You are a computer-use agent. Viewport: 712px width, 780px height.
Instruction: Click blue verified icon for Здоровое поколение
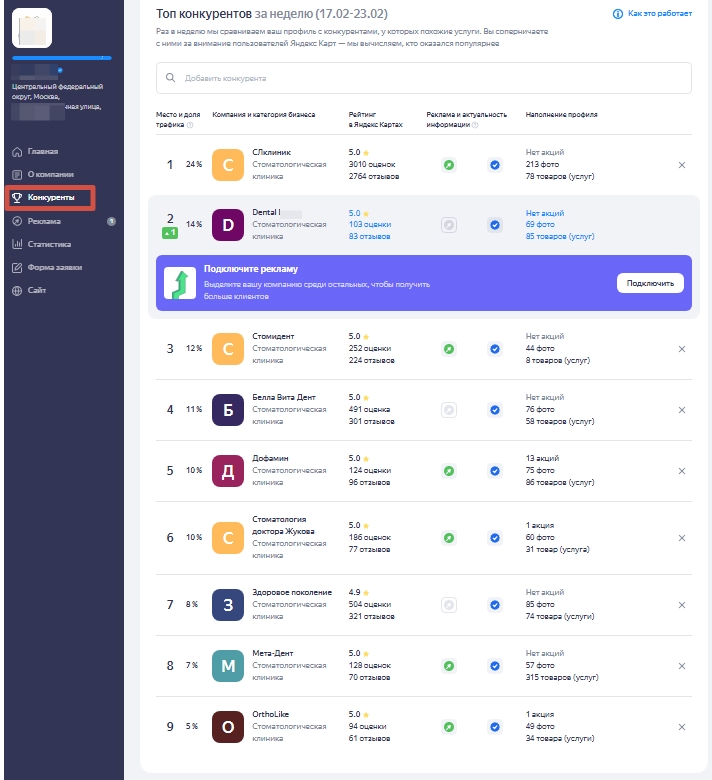click(x=495, y=605)
